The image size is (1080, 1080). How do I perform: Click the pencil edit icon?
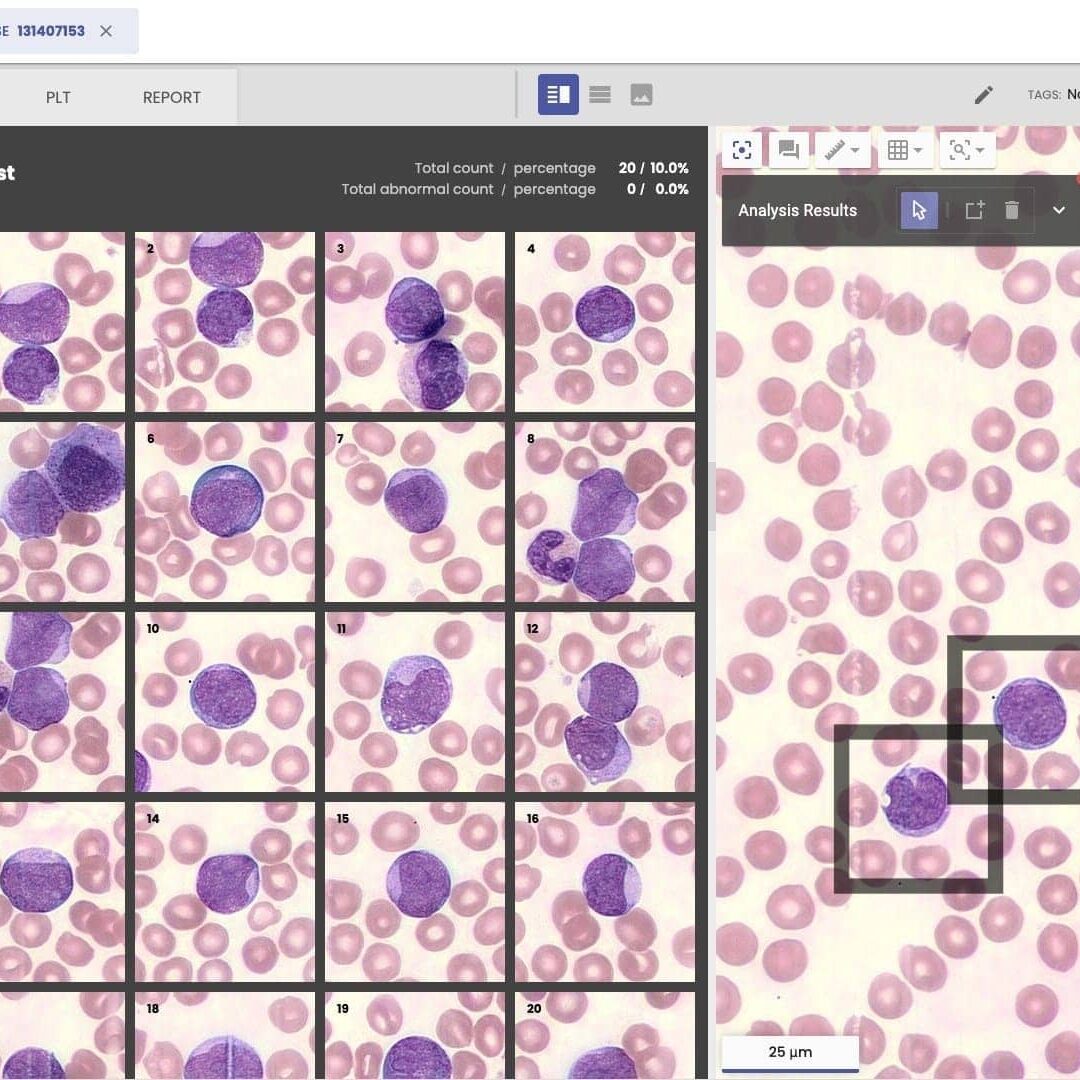tap(984, 95)
